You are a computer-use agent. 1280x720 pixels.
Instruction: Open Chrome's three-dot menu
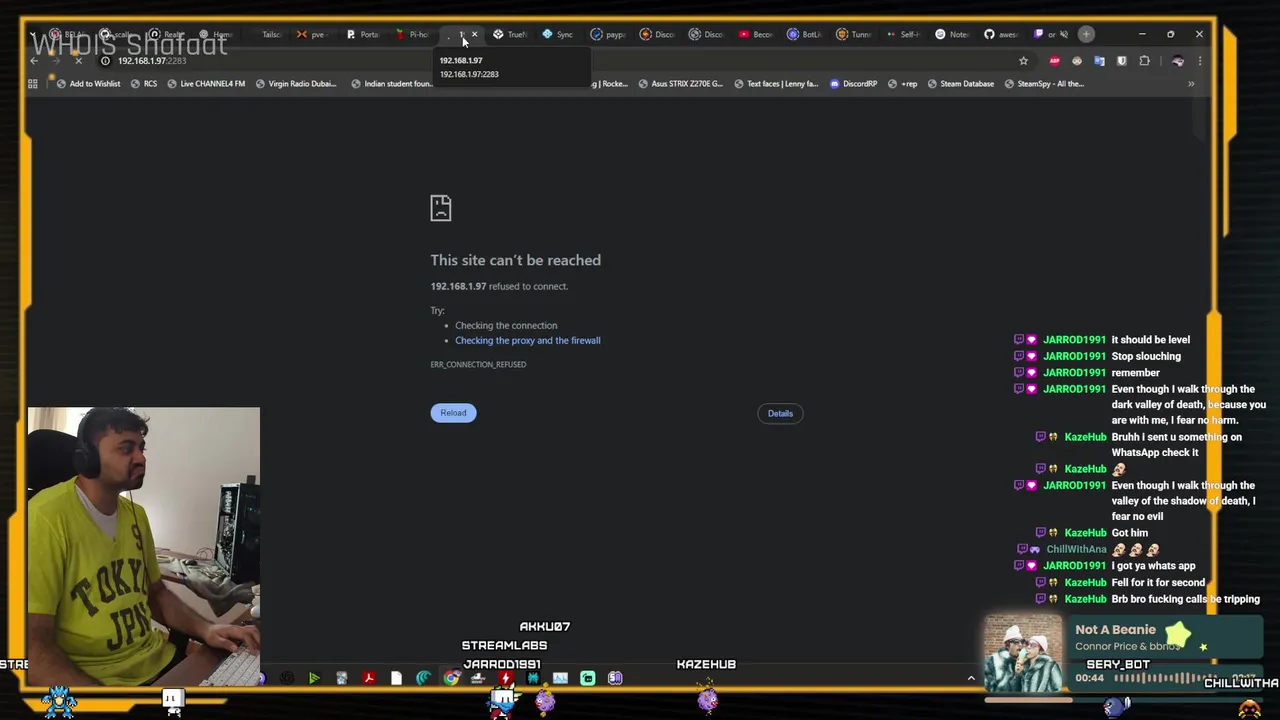[x=1200, y=61]
